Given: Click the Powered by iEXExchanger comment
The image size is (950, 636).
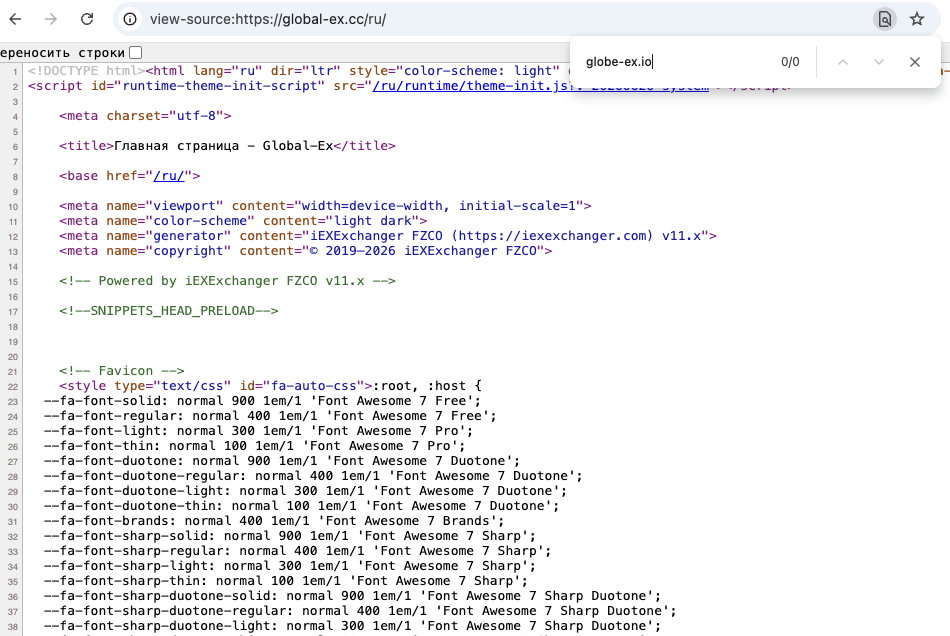Looking at the screenshot, I should point(227,281).
